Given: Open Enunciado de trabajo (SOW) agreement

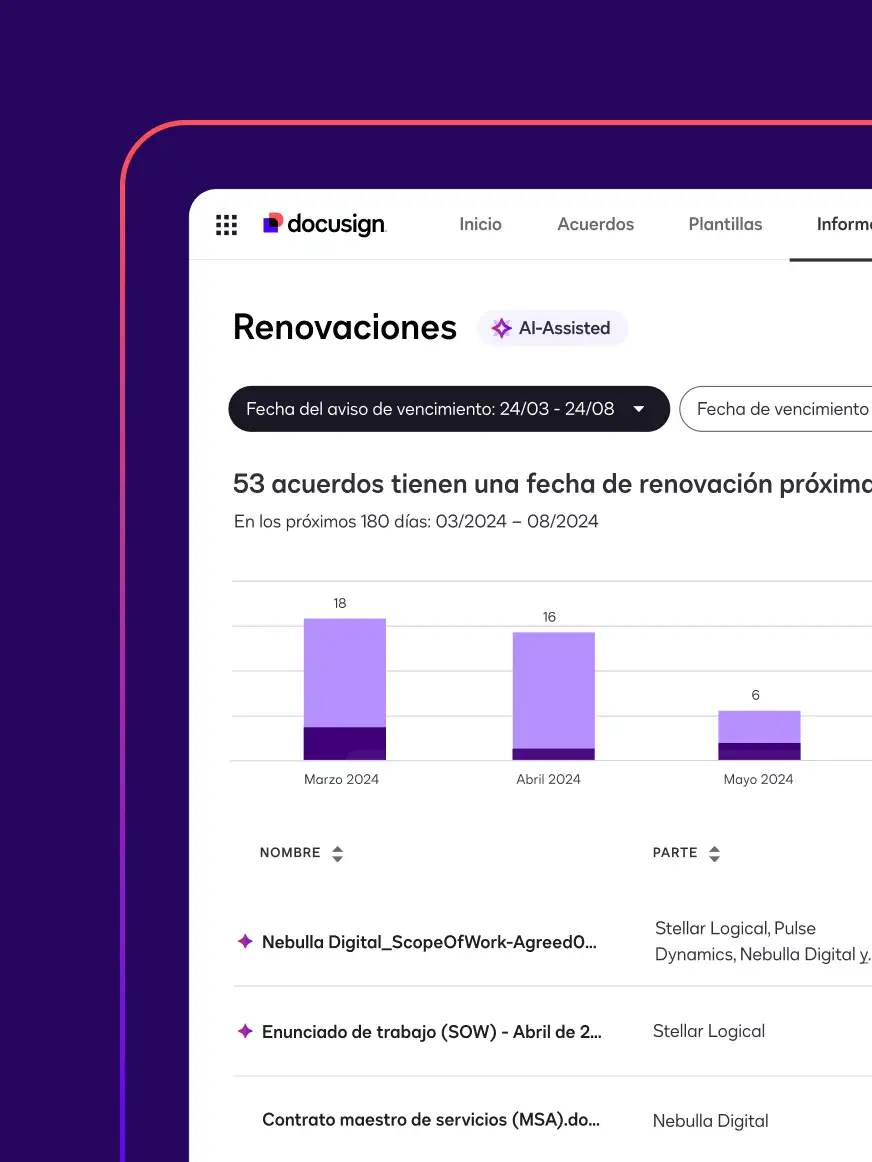Looking at the screenshot, I should 431,1032.
